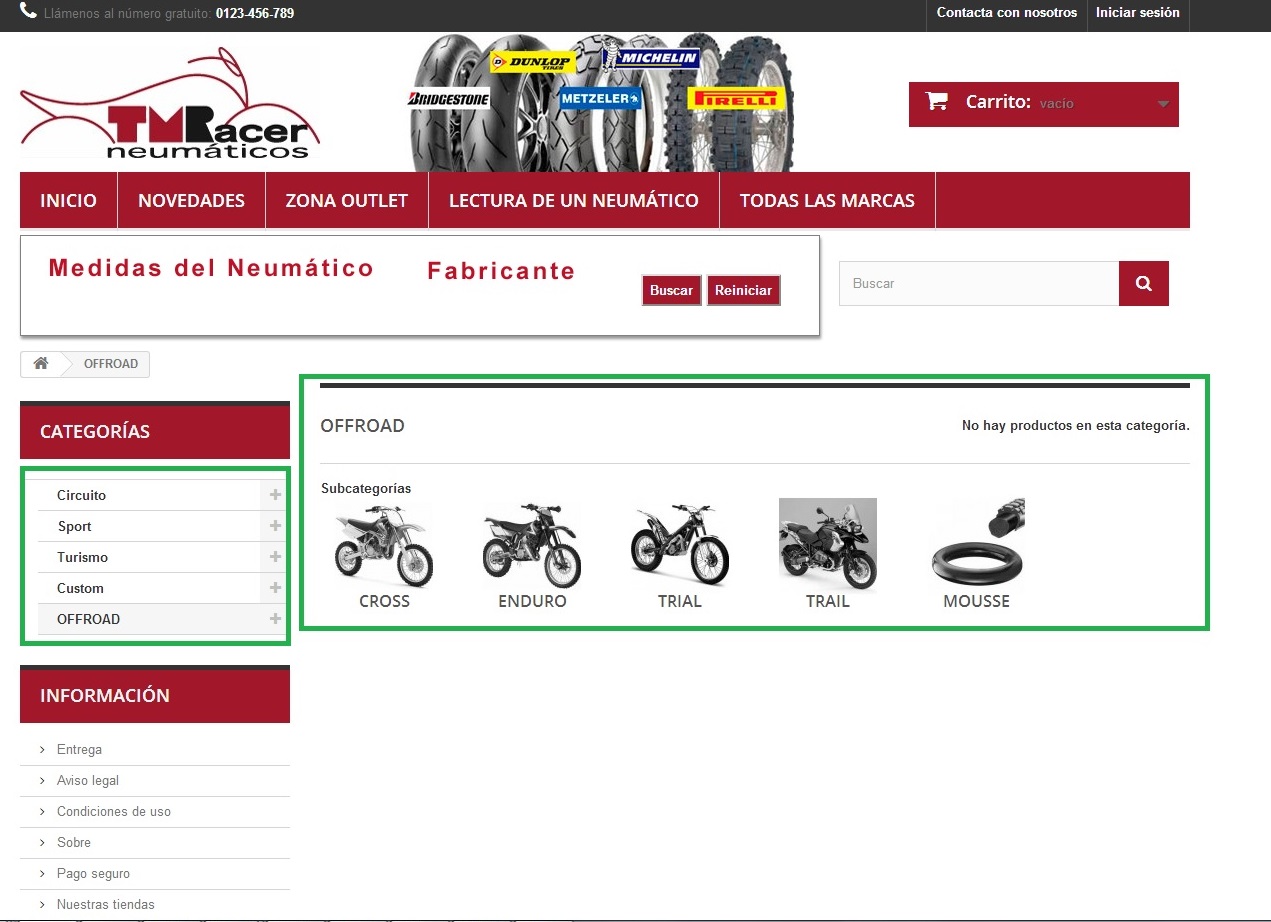Viewport: 1271px width, 922px height.
Task: Click the phone icon in top bar
Action: [x=28, y=12]
